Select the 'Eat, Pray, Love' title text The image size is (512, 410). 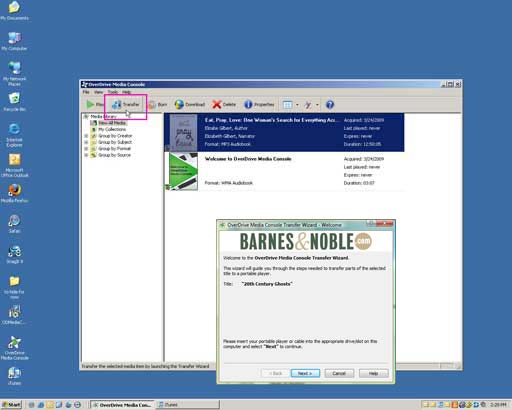click(272, 120)
